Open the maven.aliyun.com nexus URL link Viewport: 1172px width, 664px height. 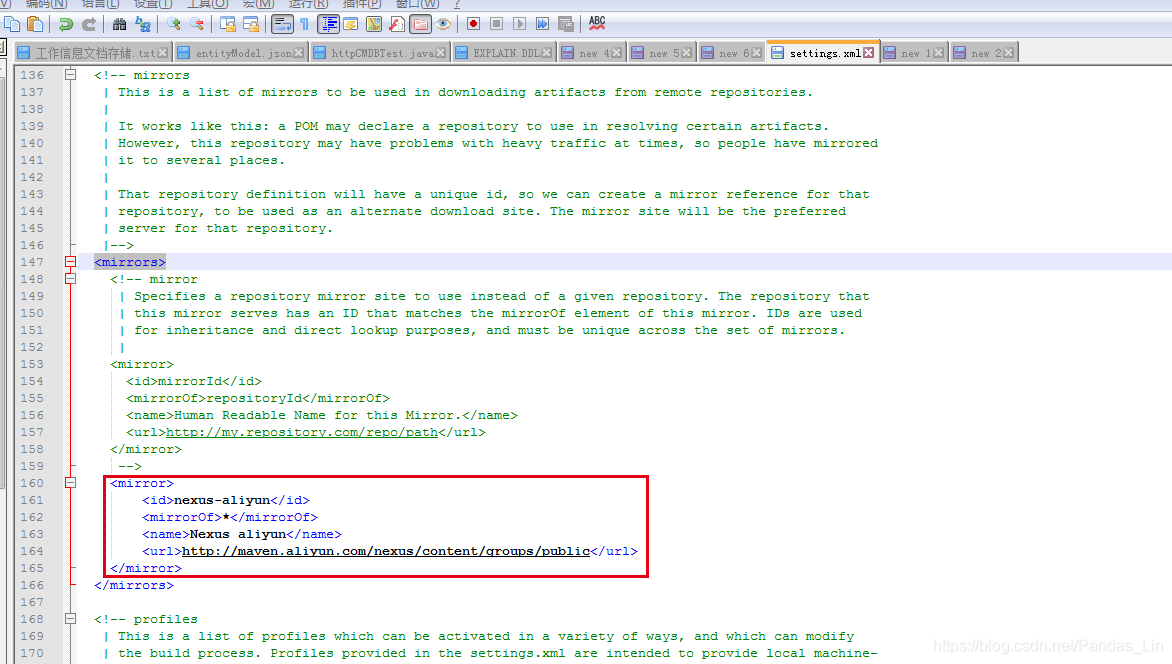[386, 551]
